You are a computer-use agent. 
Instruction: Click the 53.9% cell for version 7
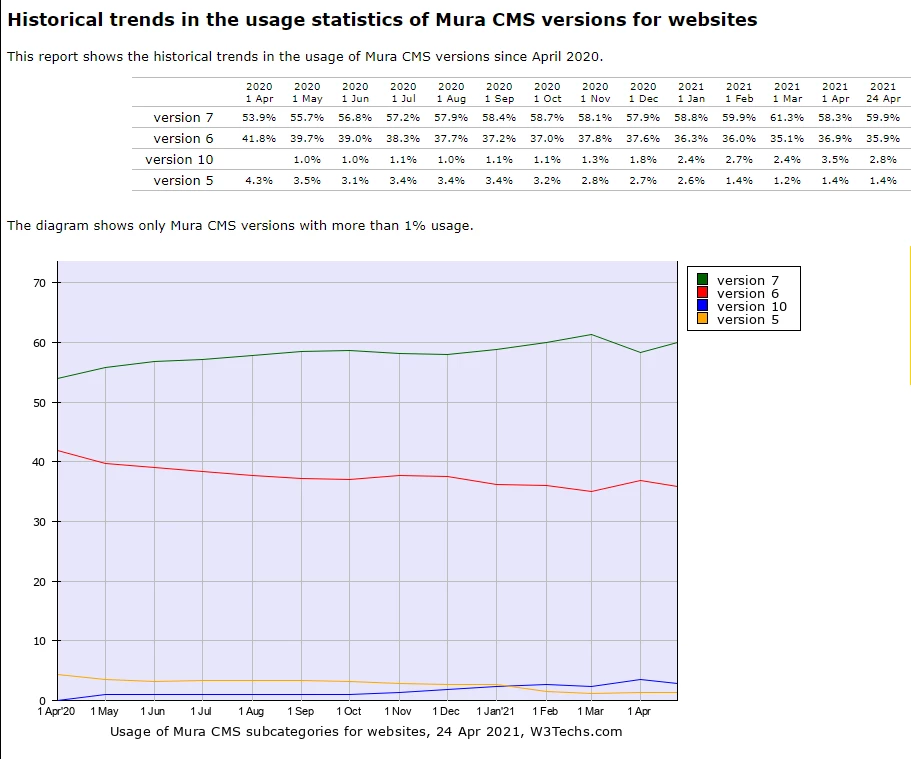coord(259,117)
